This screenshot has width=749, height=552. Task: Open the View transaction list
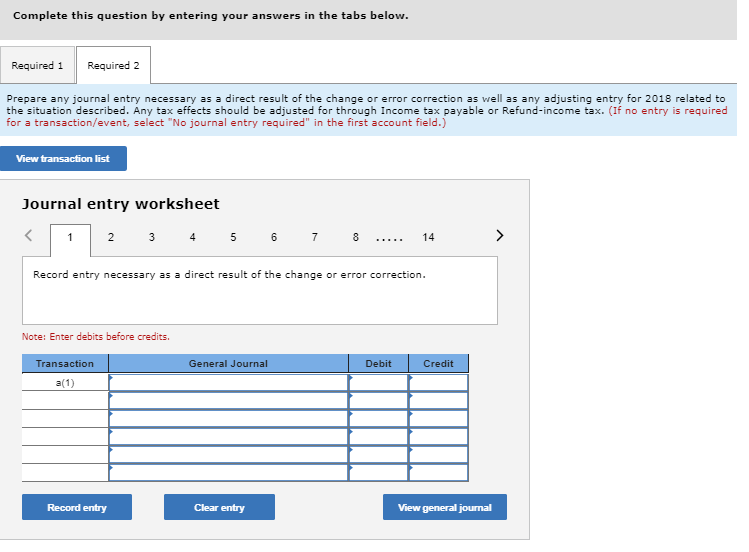point(64,159)
